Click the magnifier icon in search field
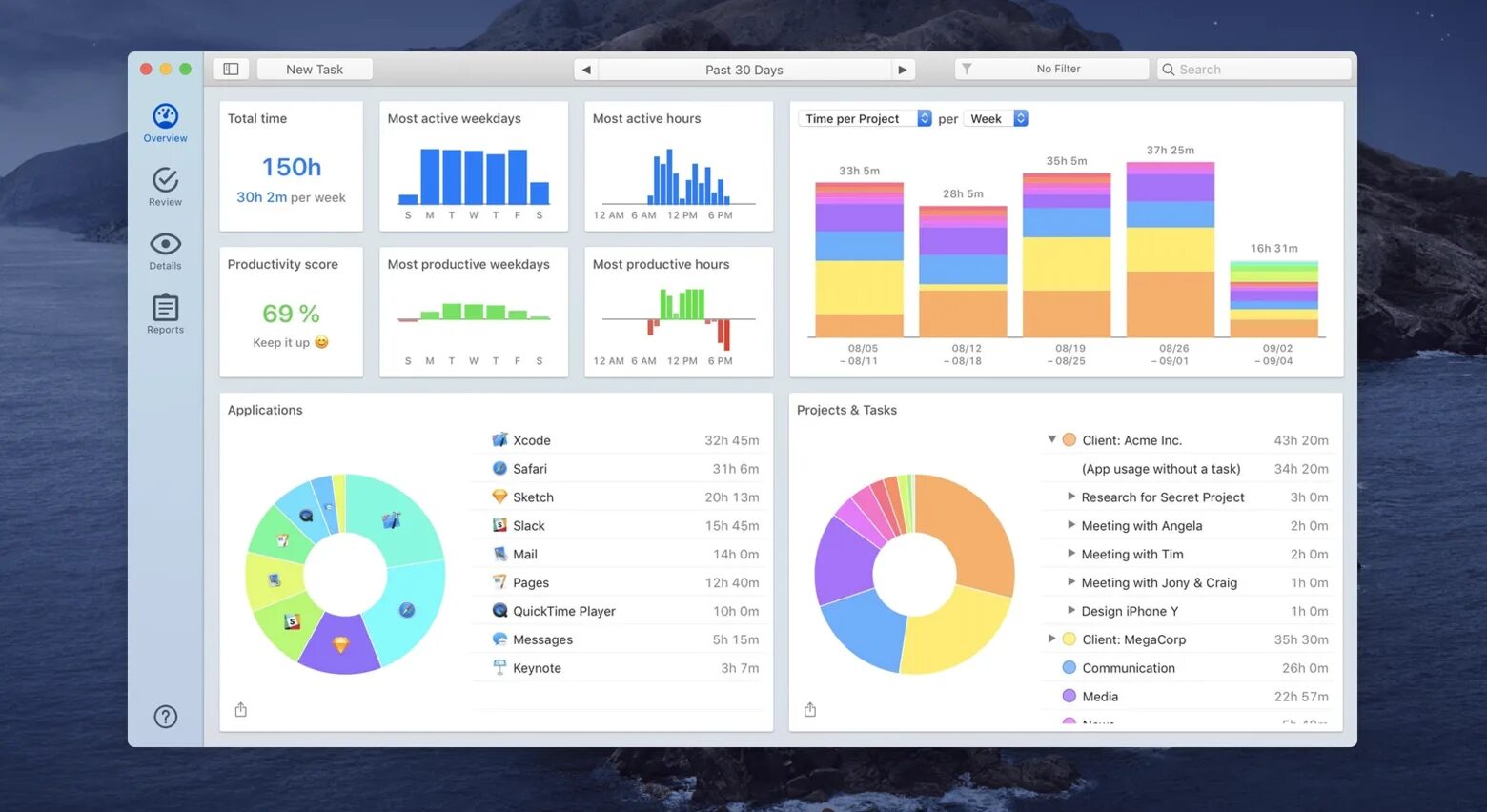Viewport: 1487px width, 812px height. click(1169, 70)
